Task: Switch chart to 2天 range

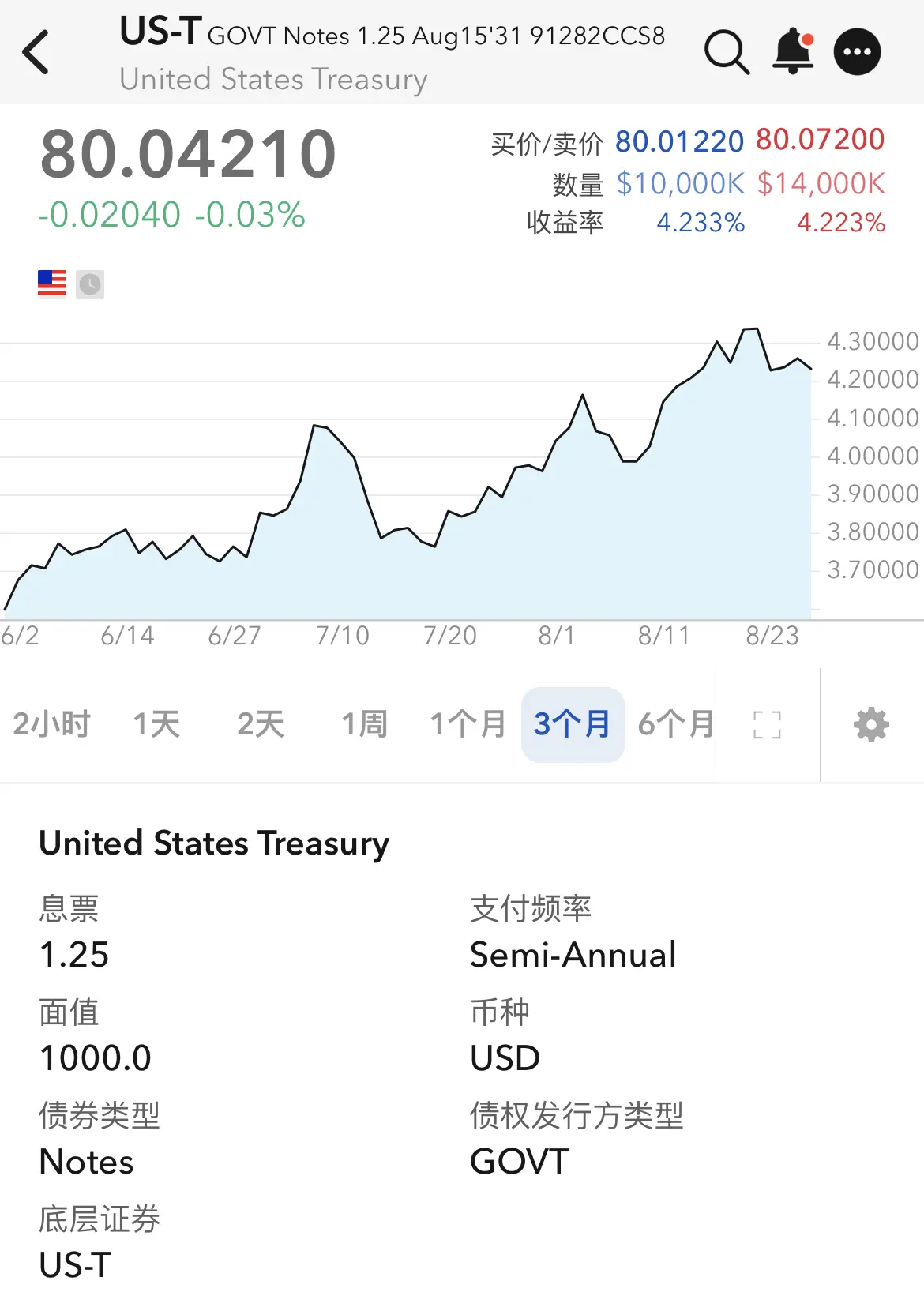Action: pyautogui.click(x=261, y=724)
